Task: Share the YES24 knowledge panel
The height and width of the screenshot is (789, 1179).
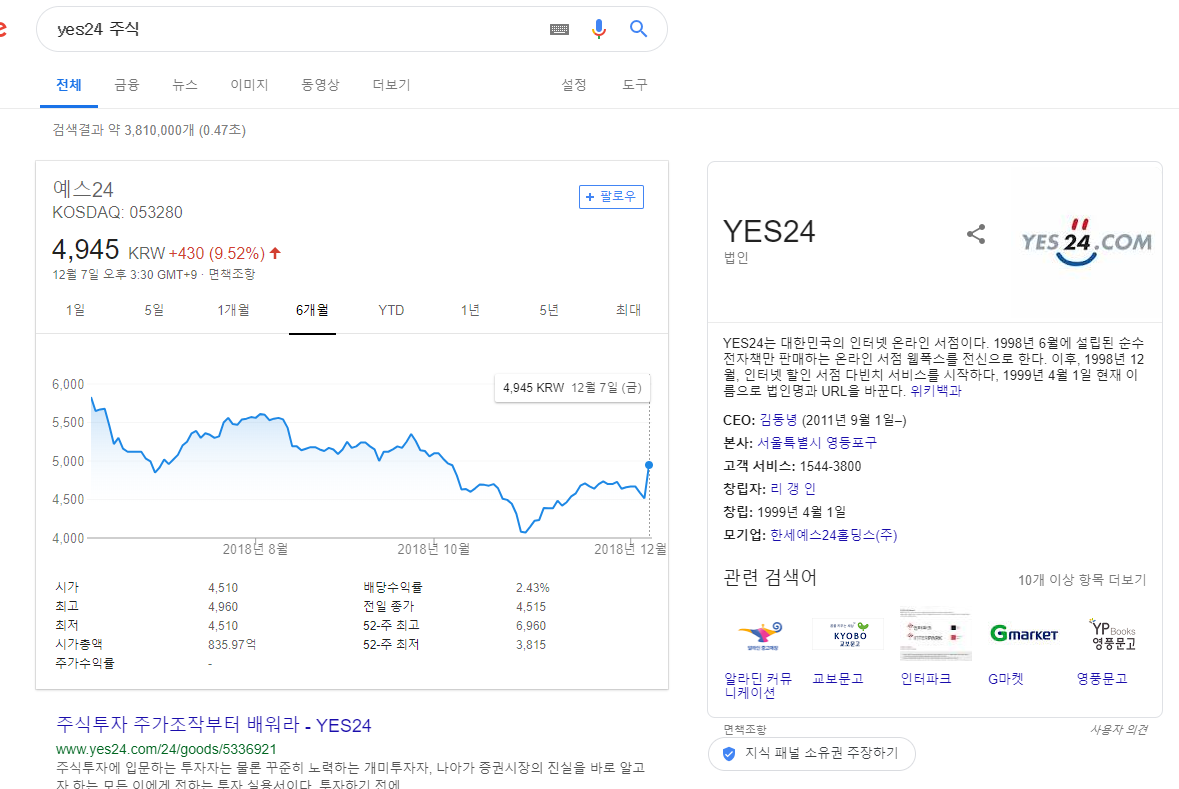Action: click(x=976, y=234)
